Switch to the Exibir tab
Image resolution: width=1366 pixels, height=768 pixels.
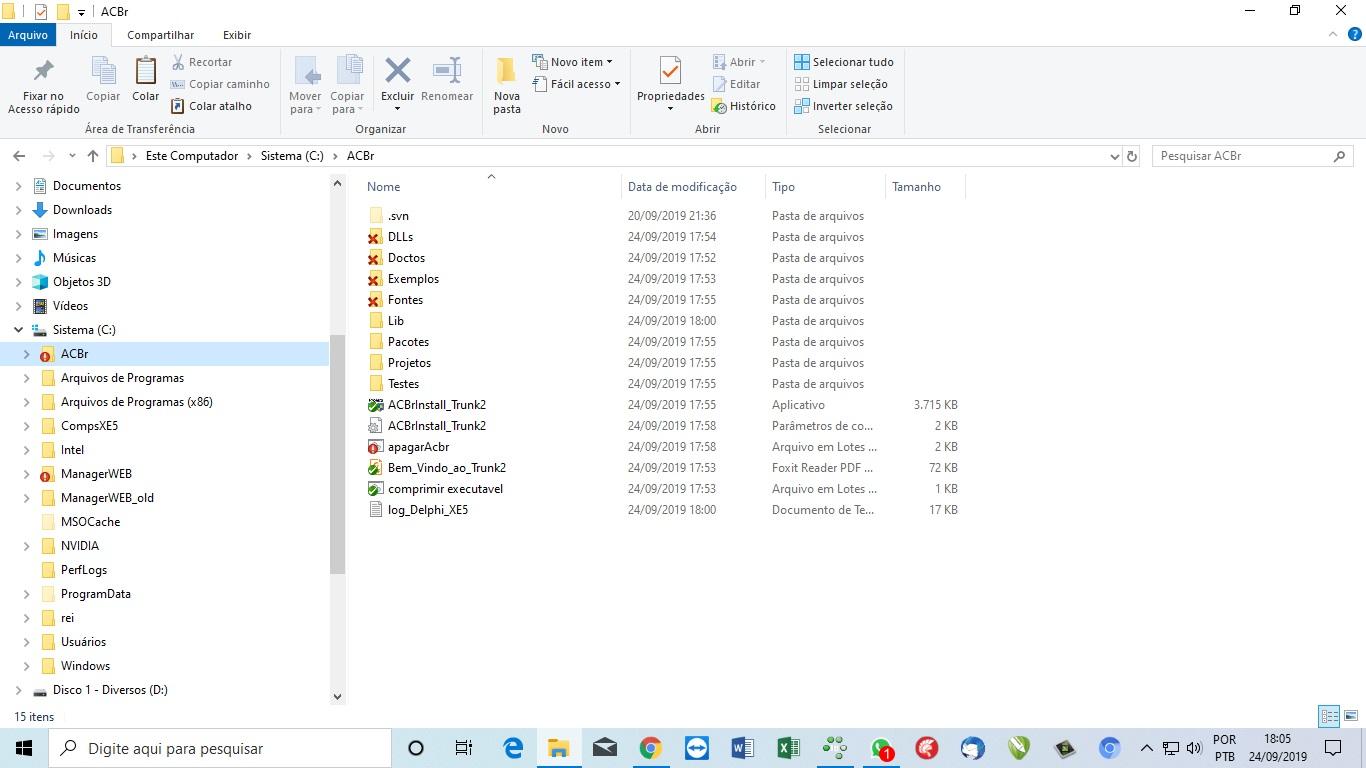point(237,35)
